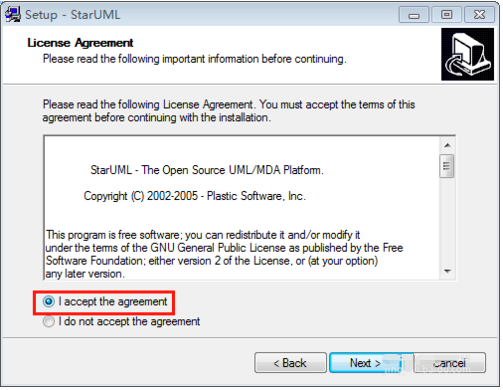Image resolution: width=503 pixels, height=390 pixels.
Task: Continue the installation with Next
Action: pyautogui.click(x=365, y=363)
